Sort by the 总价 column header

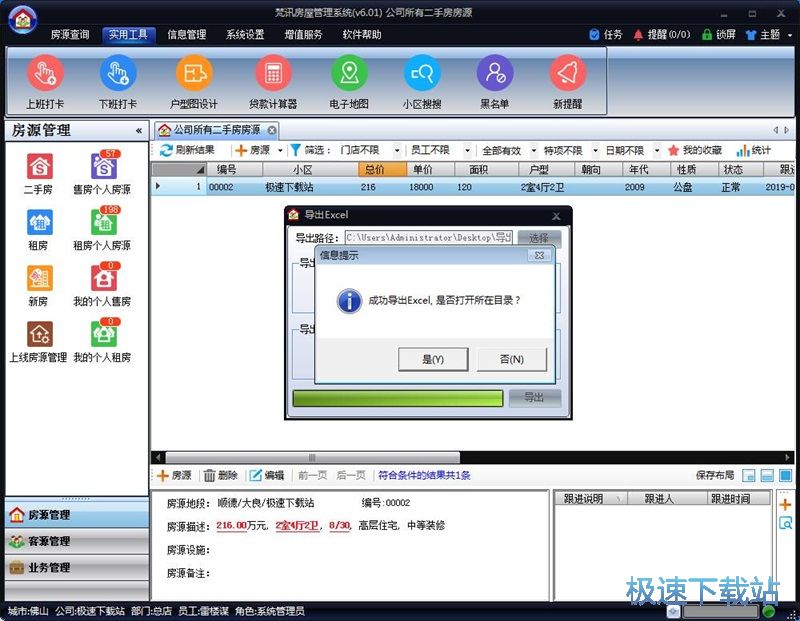pos(382,169)
